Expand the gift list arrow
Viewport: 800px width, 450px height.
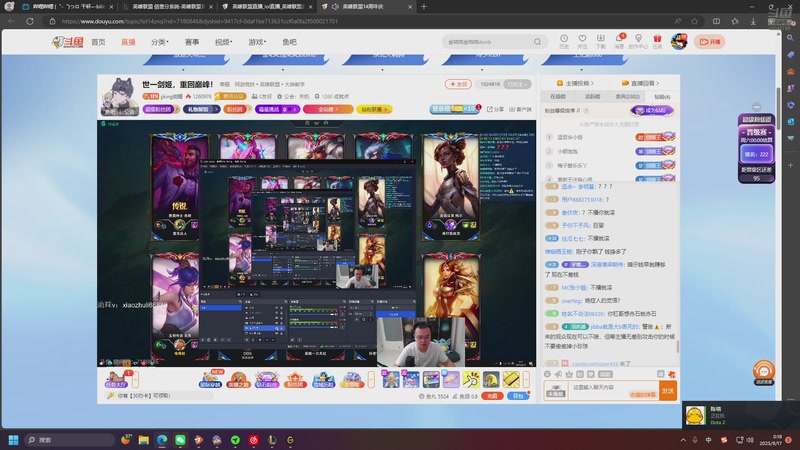tap(527, 380)
